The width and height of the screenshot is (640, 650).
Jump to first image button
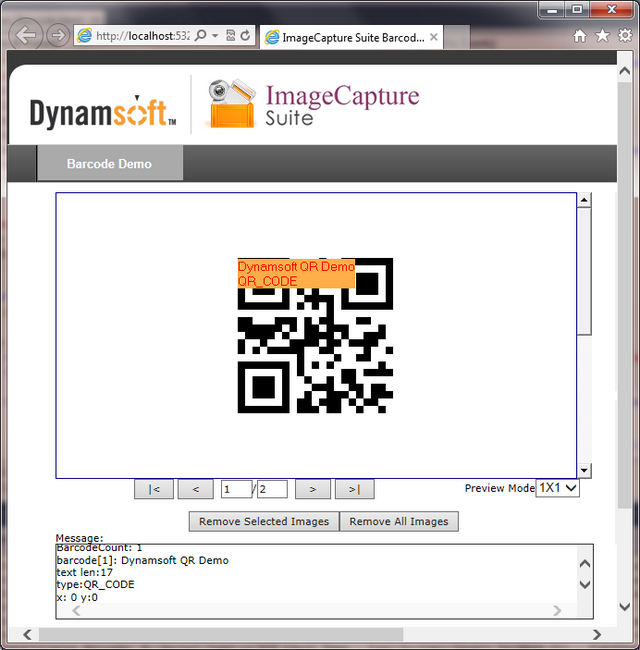pyautogui.click(x=154, y=490)
